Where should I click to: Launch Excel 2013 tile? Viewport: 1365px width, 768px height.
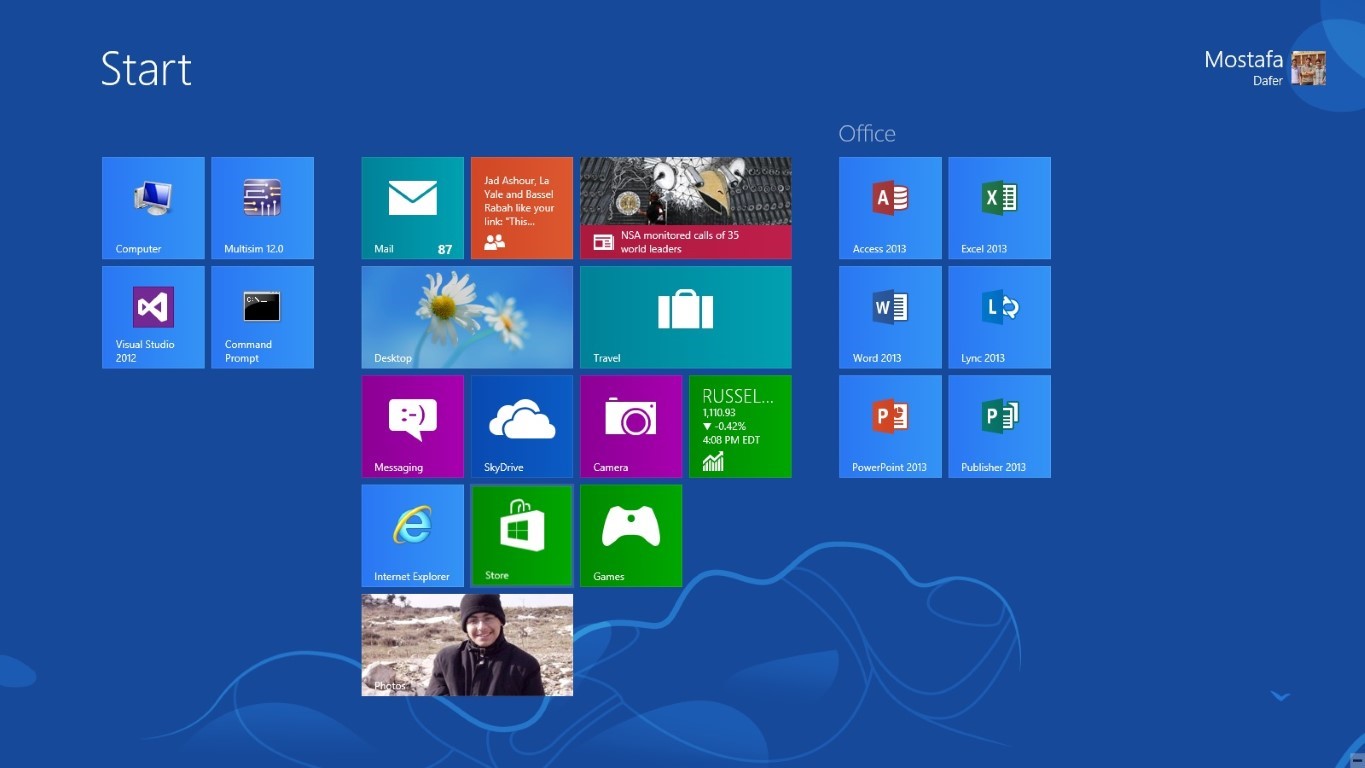tap(999, 208)
